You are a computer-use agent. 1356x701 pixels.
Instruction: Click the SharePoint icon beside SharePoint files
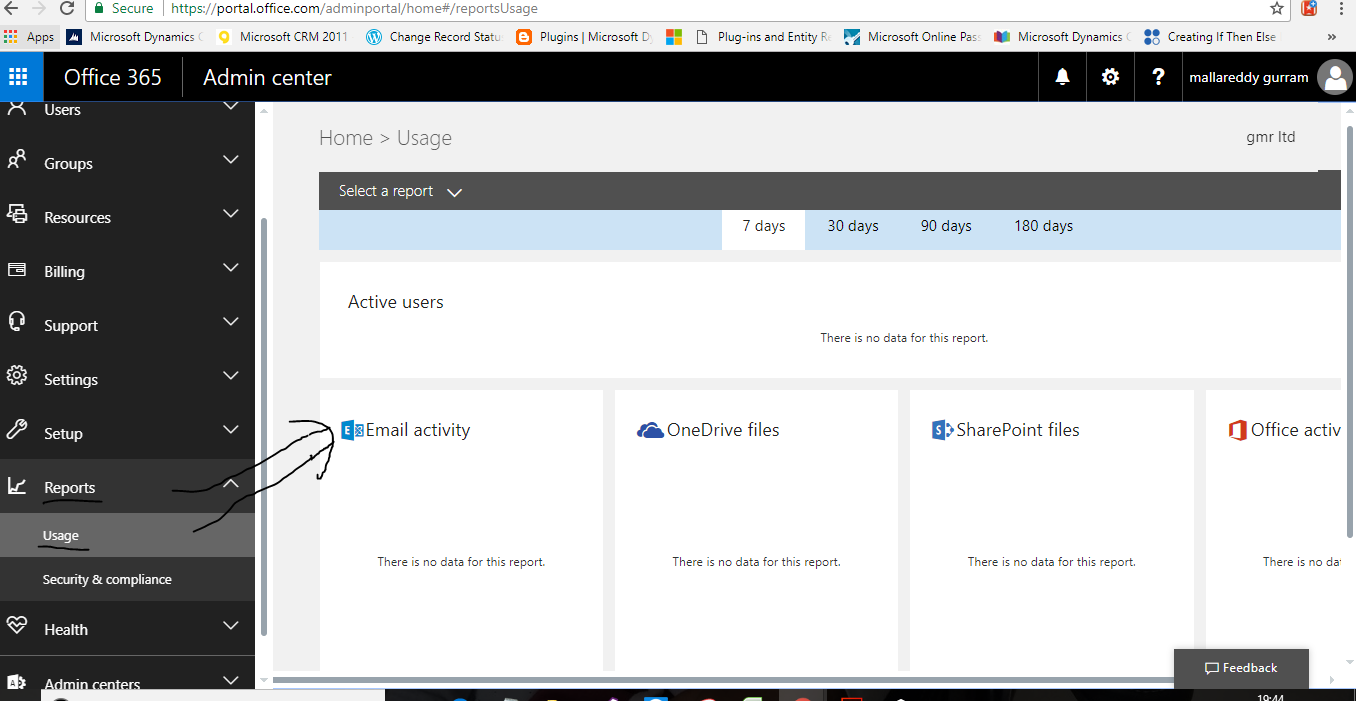(x=942, y=430)
